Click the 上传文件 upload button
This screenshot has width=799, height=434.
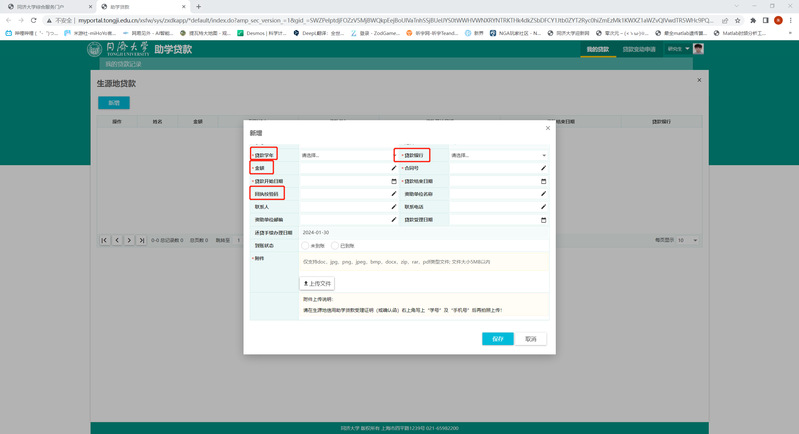(317, 283)
